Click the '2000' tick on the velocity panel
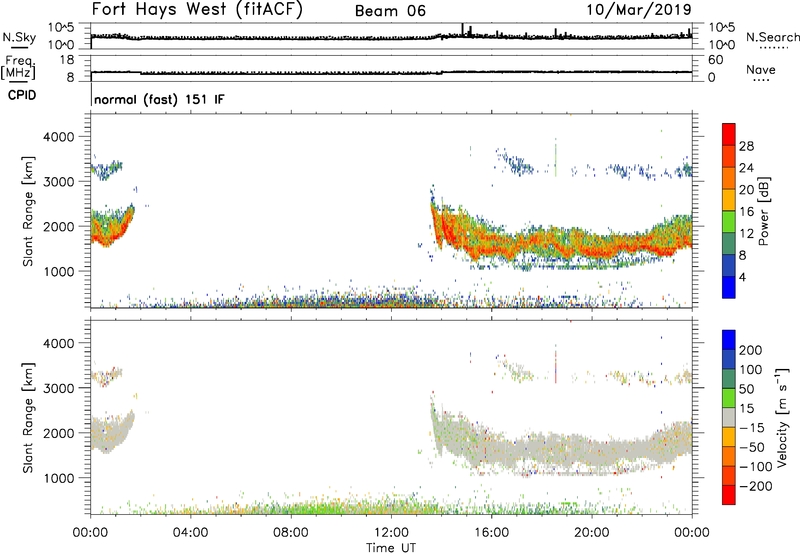Viewport: 800px width, 554px height. [x=58, y=433]
